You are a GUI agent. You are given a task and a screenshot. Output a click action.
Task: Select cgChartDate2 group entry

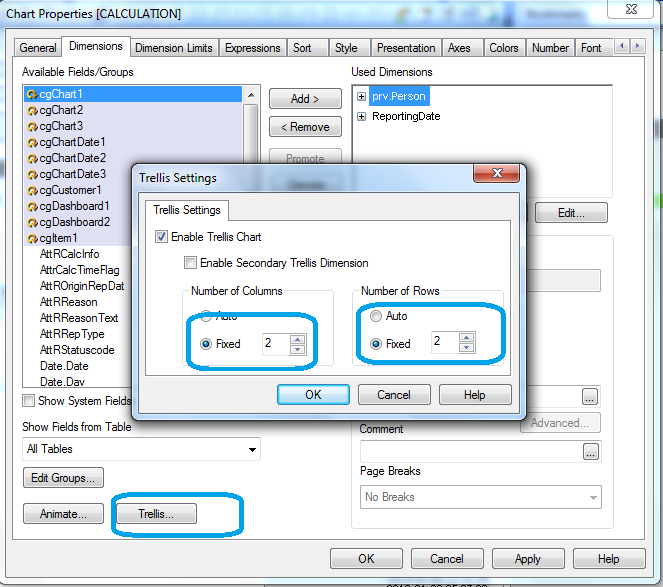point(133,158)
